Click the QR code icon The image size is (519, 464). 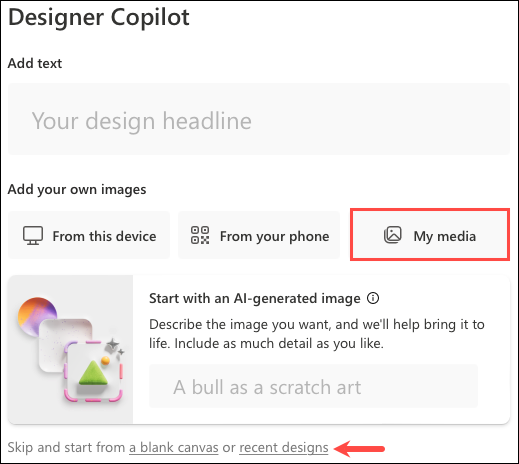(200, 235)
